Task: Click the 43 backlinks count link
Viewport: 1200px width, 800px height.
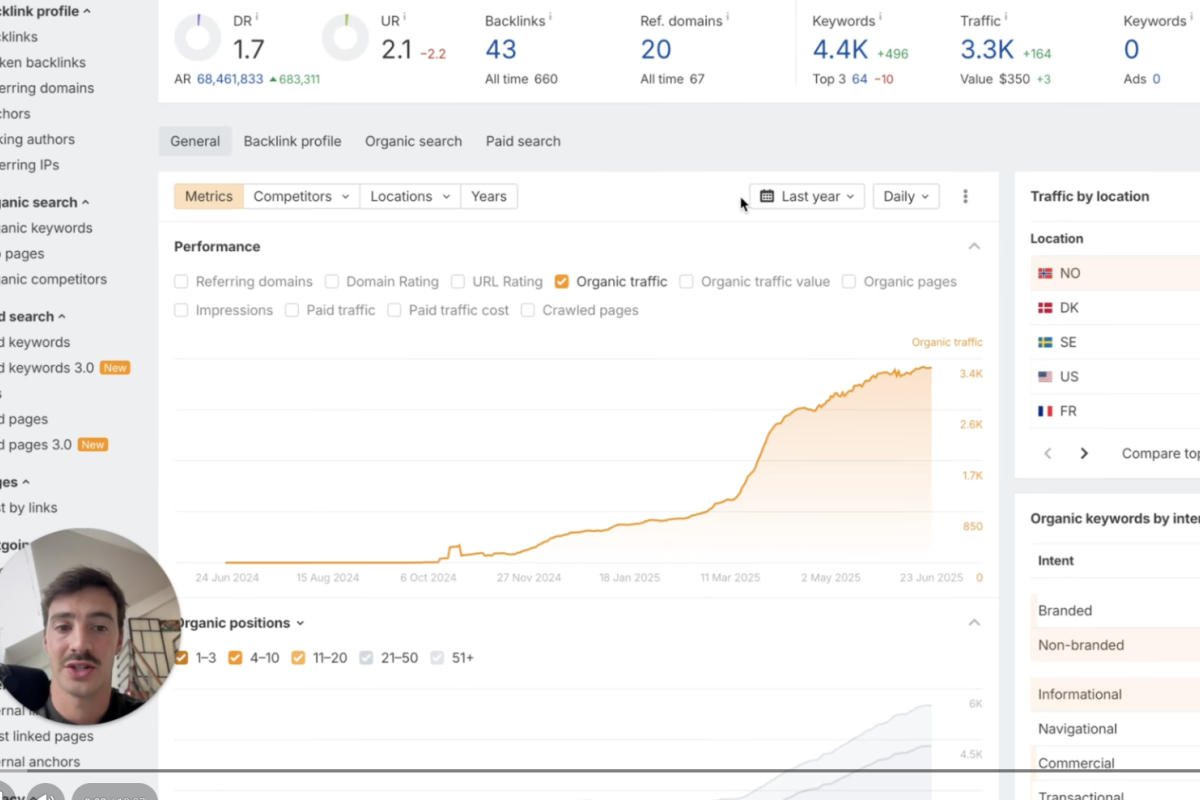Action: [x=501, y=49]
